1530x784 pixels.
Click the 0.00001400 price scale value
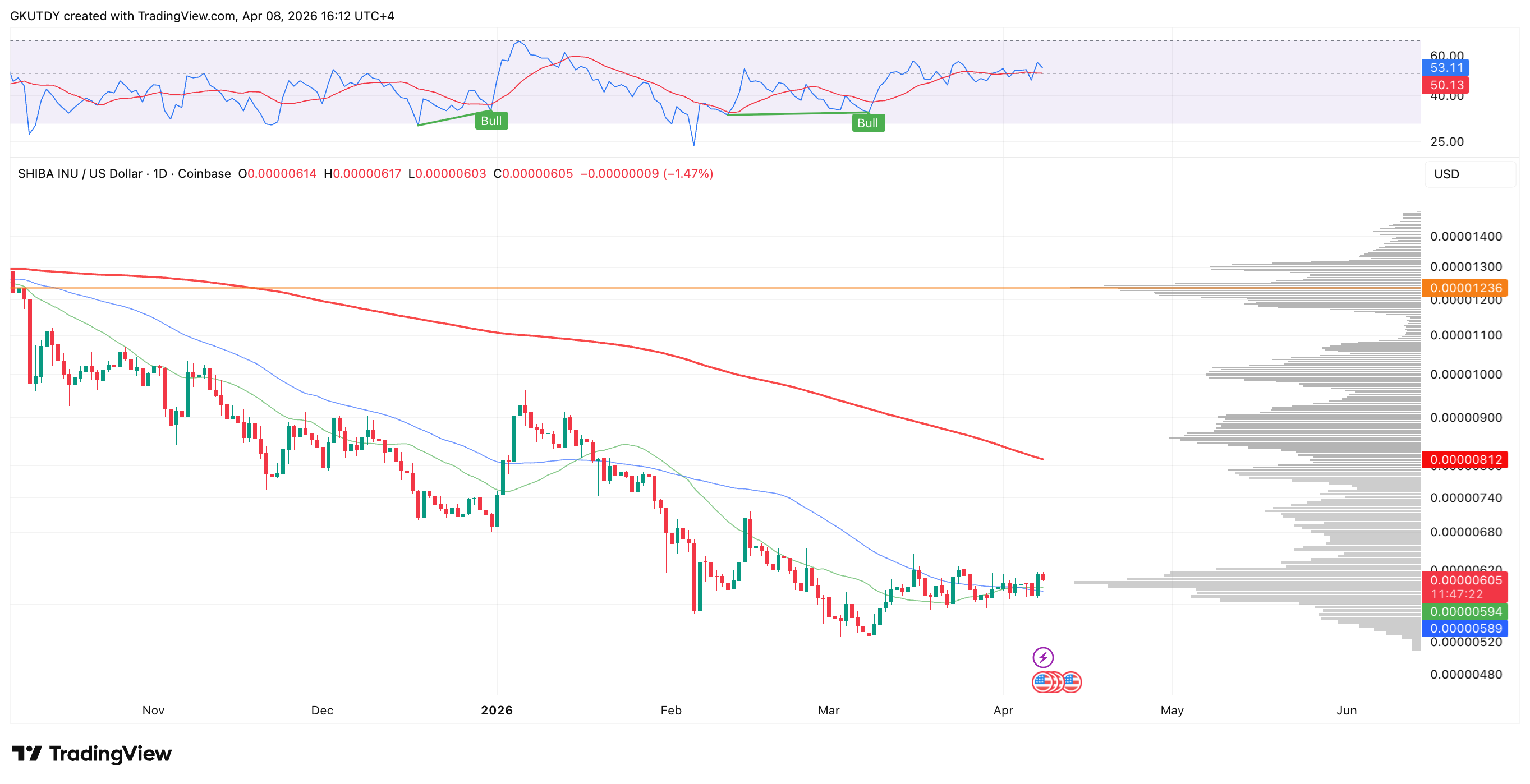[1465, 236]
